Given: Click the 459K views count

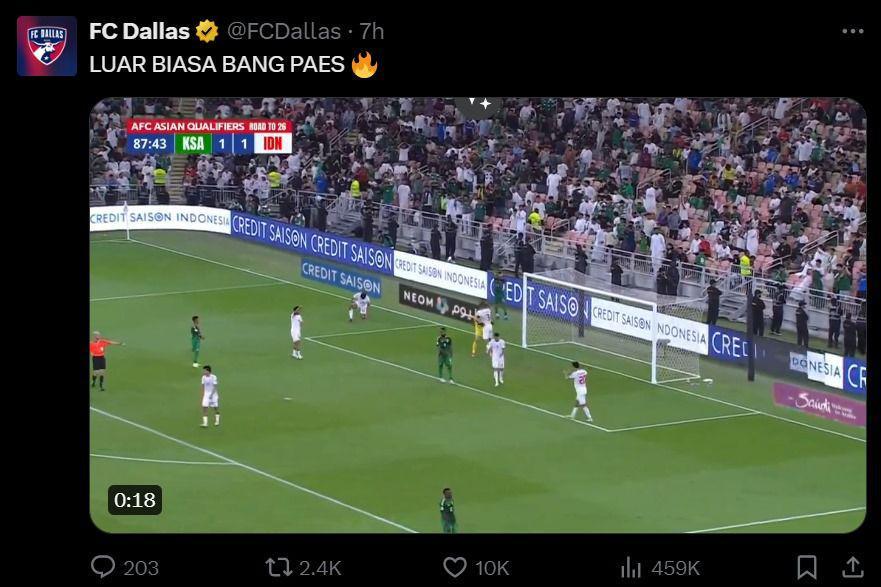Looking at the screenshot, I should 674,568.
